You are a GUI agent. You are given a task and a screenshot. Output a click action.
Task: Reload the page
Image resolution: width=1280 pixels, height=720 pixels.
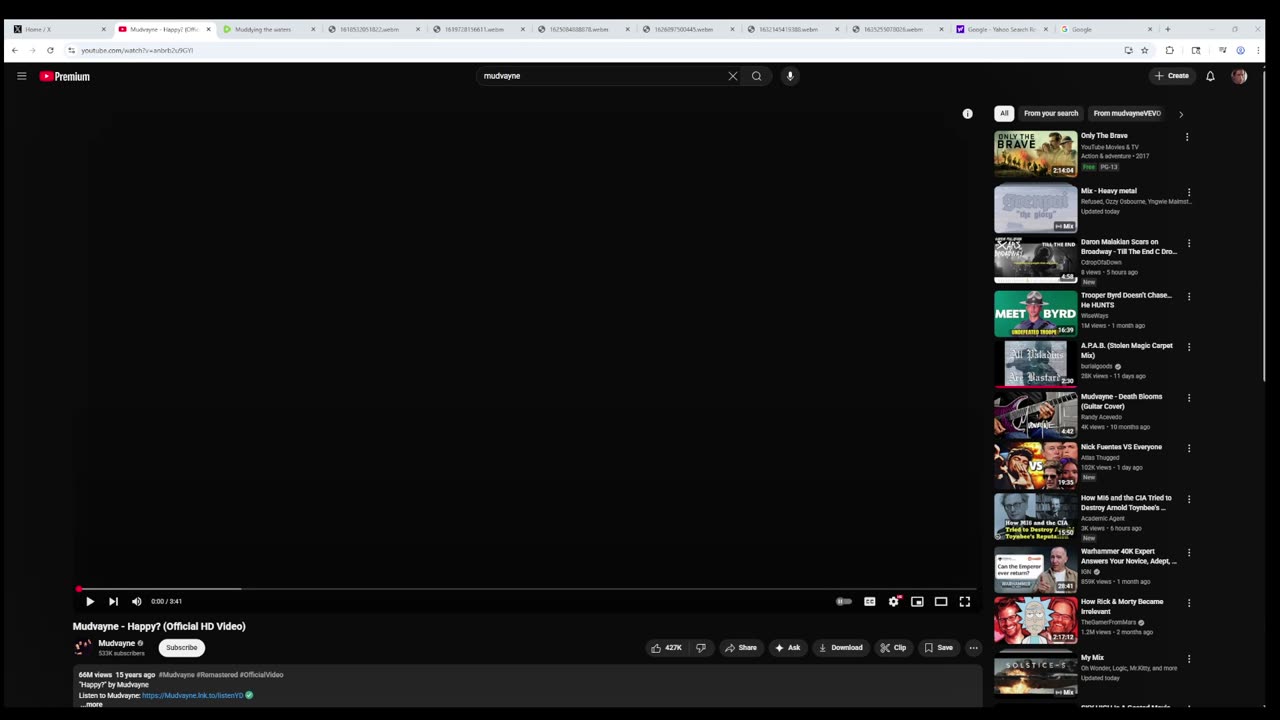50,50
